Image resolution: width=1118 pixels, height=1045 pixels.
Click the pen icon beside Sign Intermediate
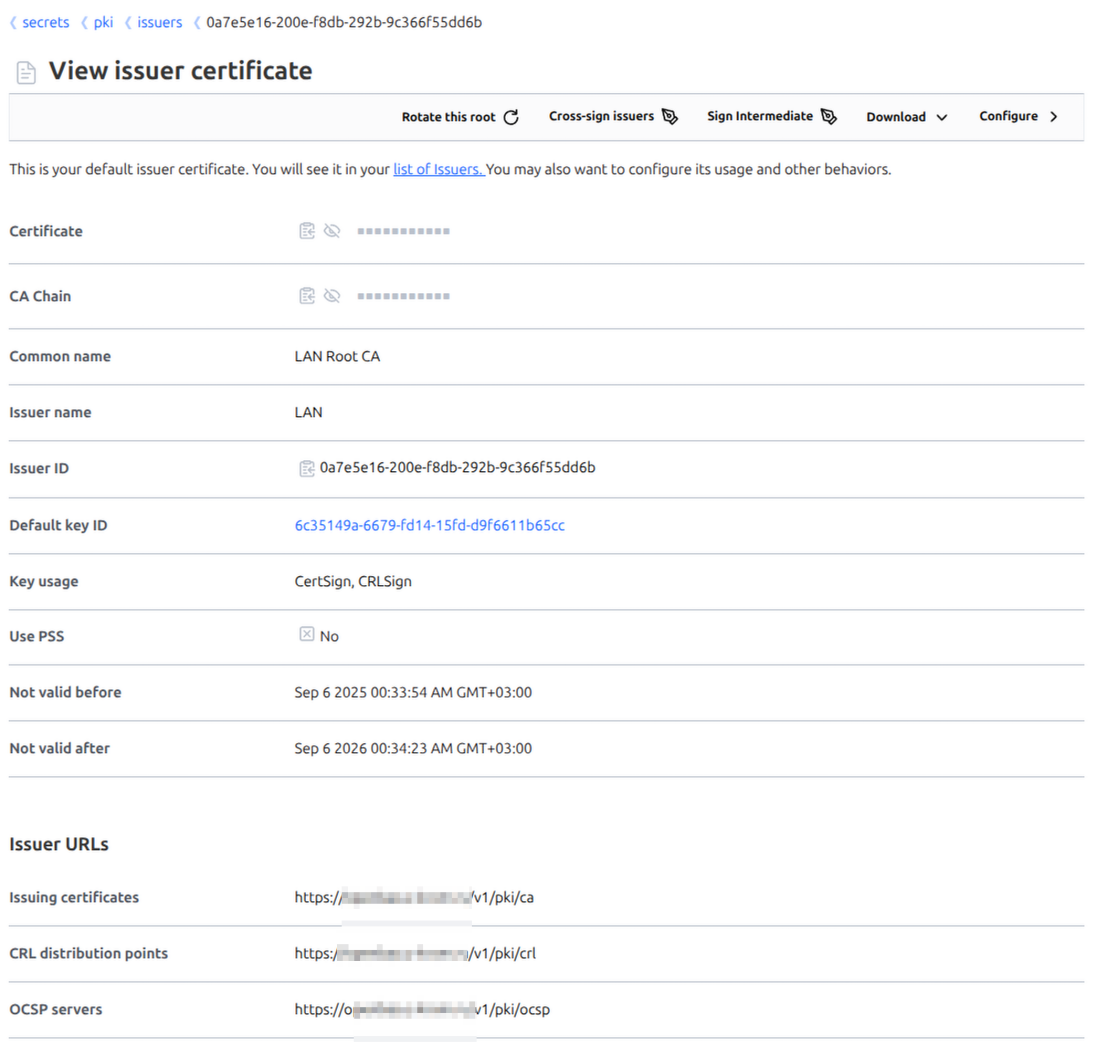pos(828,117)
